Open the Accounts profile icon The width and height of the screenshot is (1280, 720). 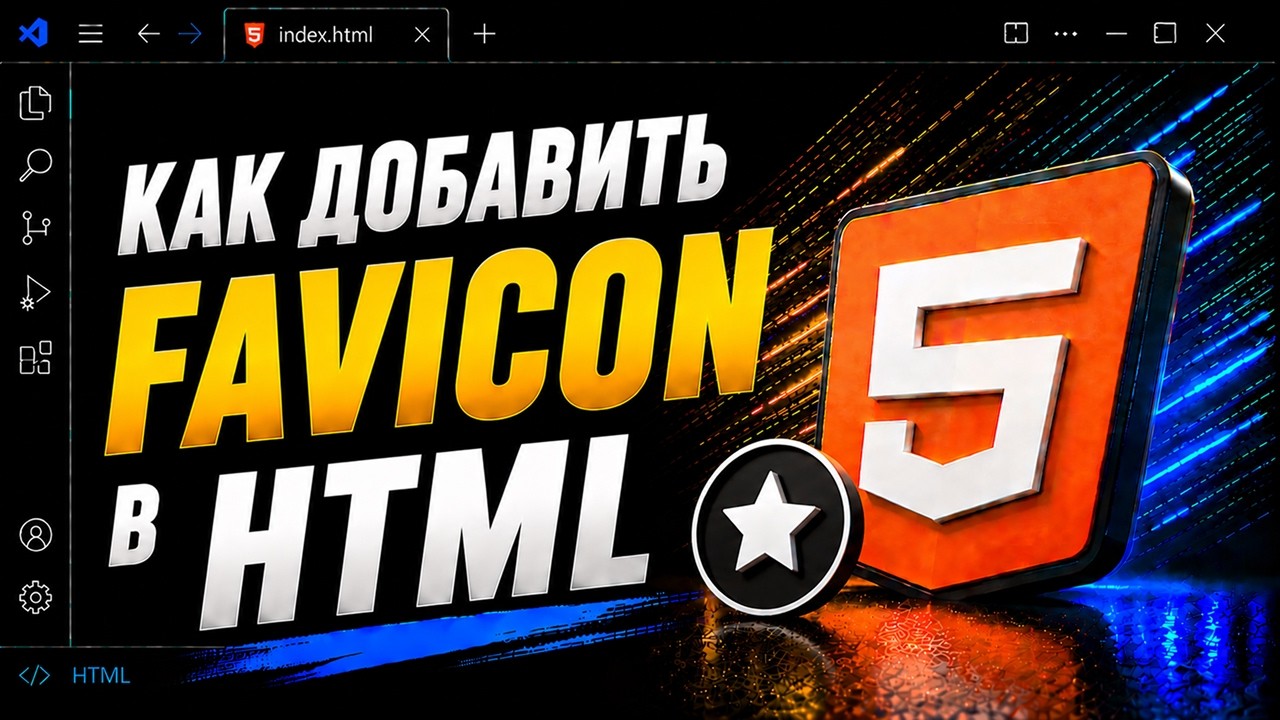[x=35, y=535]
